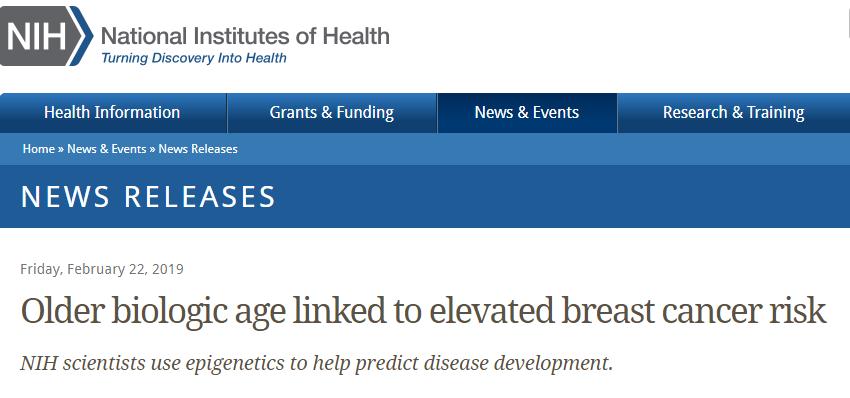Click the words breast cancer risk in the headline
The width and height of the screenshot is (850, 398).
[x=694, y=311]
